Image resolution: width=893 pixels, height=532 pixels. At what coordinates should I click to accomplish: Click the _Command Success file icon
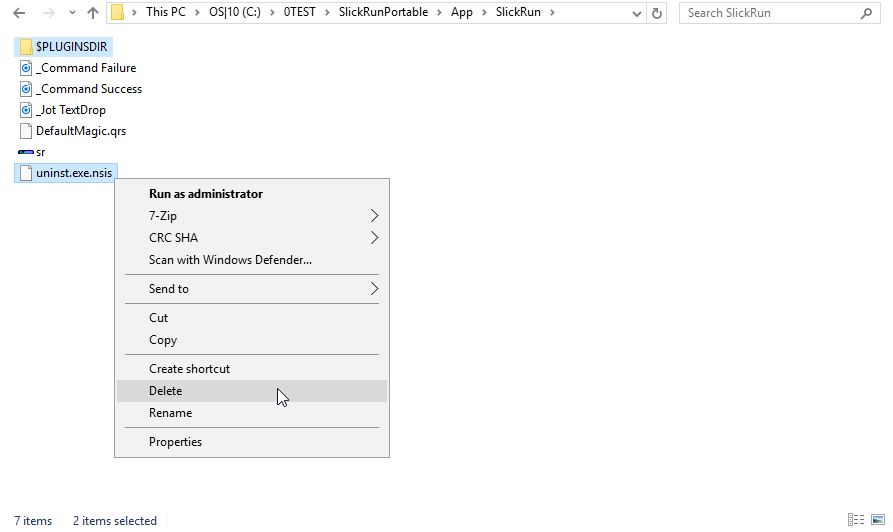[26, 89]
